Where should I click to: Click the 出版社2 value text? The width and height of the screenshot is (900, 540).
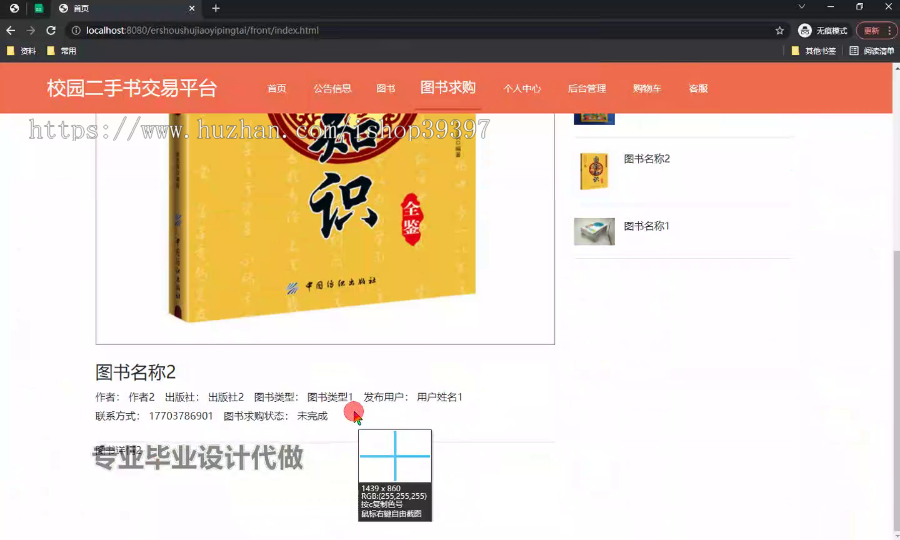click(226, 397)
